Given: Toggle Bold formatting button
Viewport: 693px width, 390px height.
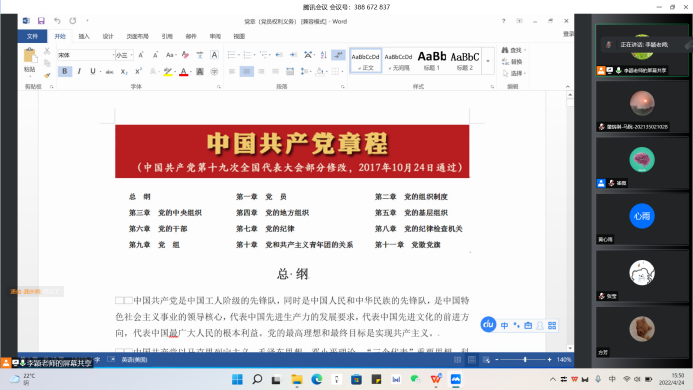Looking at the screenshot, I should [65, 71].
